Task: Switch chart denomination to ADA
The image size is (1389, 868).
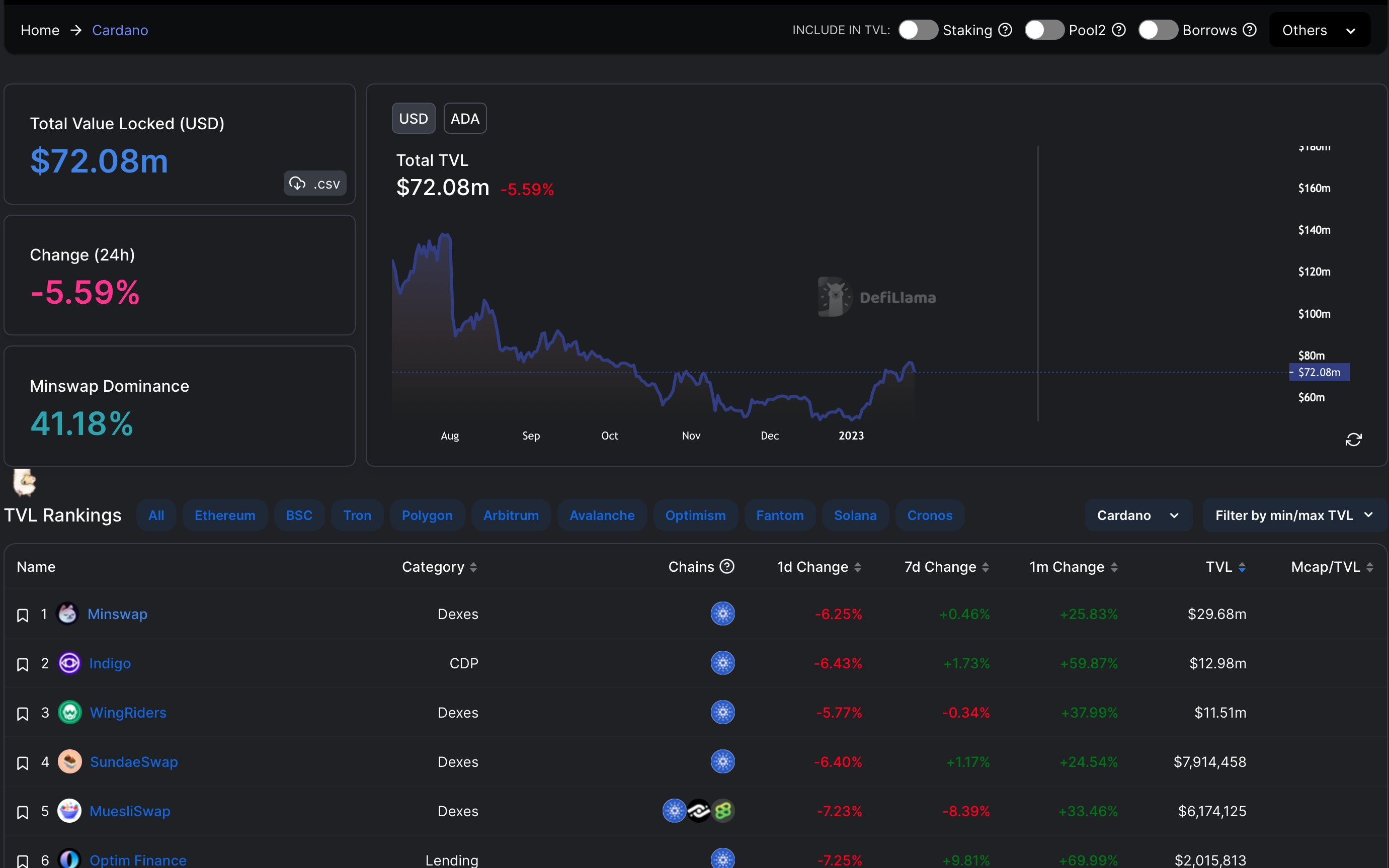Action: pyautogui.click(x=464, y=119)
